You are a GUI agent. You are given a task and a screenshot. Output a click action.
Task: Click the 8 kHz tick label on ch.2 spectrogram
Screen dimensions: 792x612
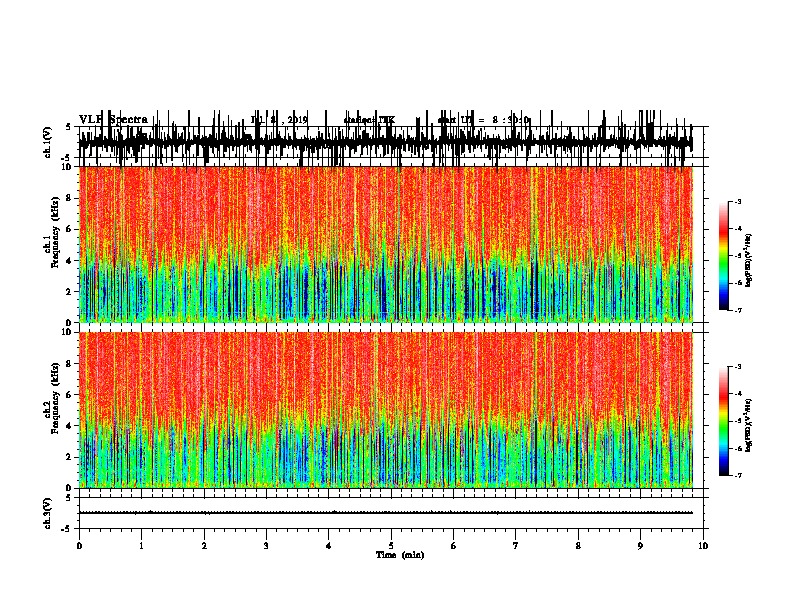[69, 364]
